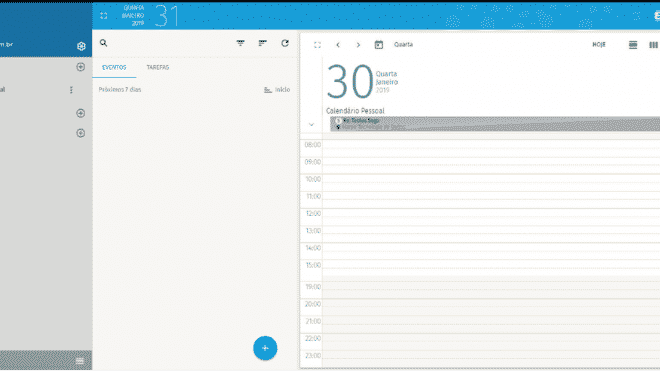Switch to the EVENTOS tab
Viewport: 660px width, 371px height.
[114, 67]
